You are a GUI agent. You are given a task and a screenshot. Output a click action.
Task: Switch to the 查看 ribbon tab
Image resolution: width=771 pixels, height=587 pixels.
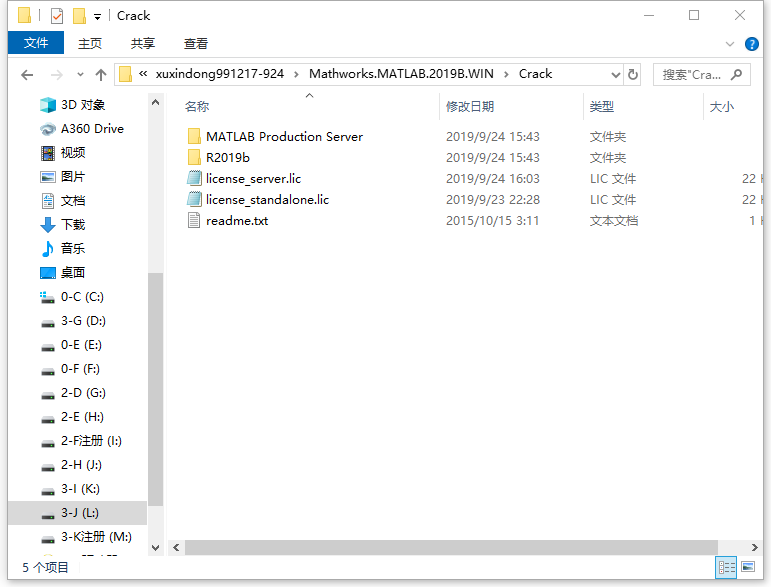point(196,43)
